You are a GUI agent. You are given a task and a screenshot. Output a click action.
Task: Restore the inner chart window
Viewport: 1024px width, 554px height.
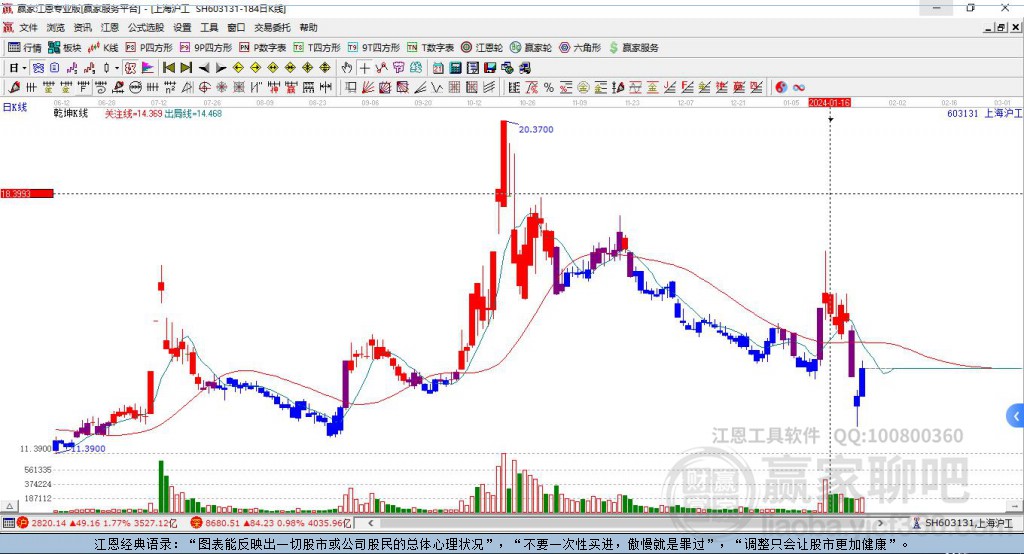tap(1001, 27)
